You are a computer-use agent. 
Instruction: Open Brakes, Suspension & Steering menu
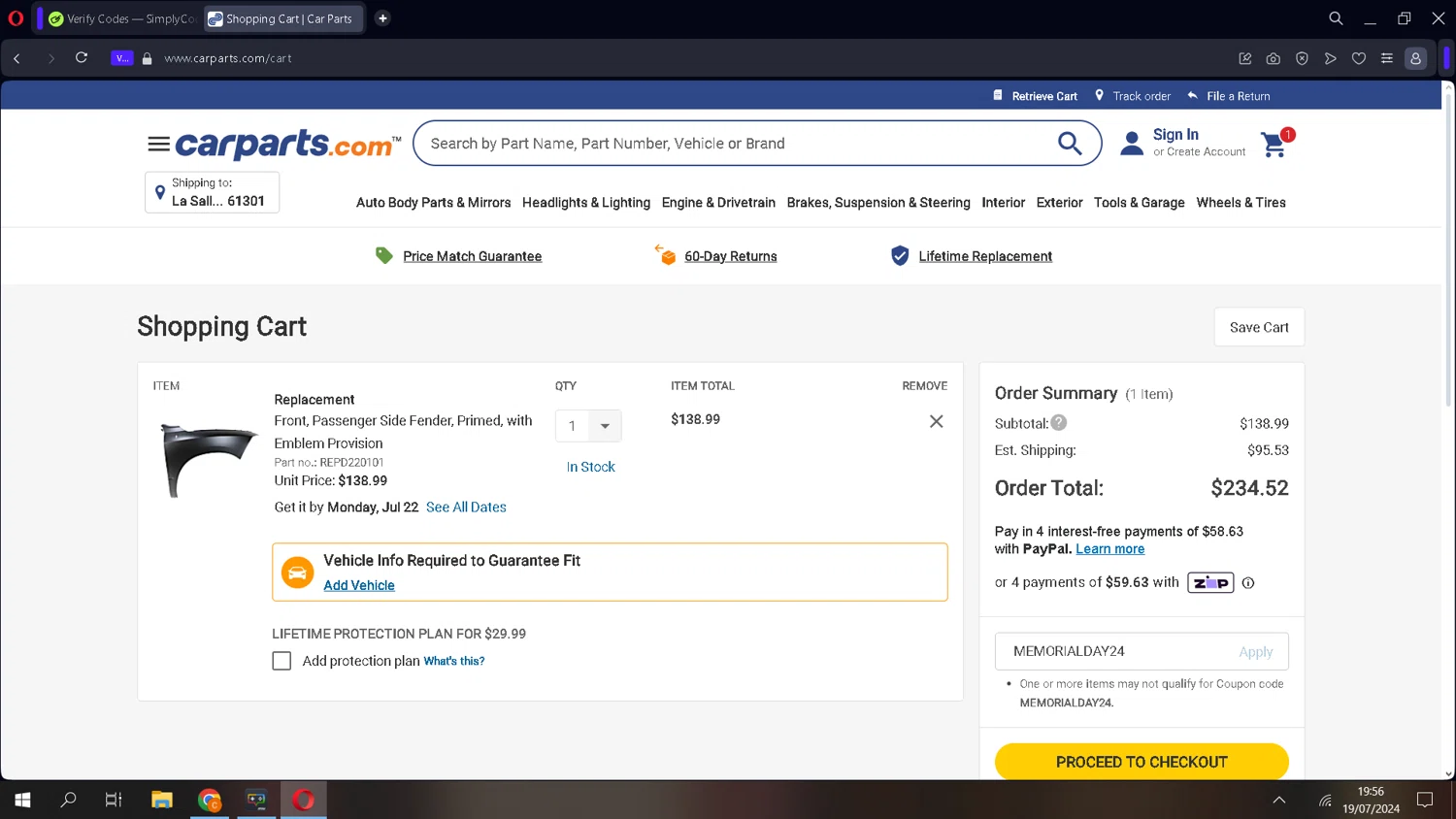coord(878,203)
